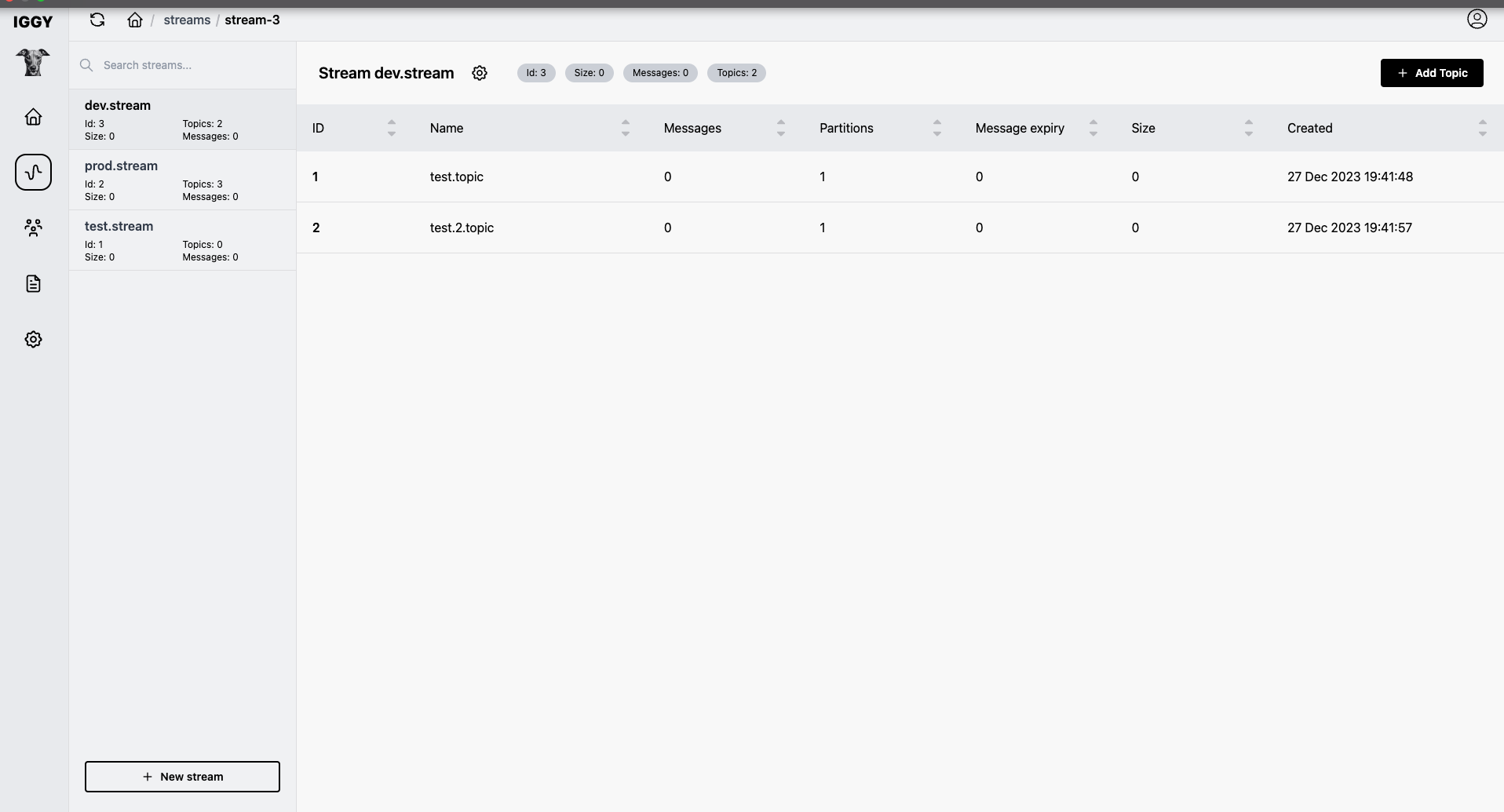Click Id: 1 under test.stream

94,245
